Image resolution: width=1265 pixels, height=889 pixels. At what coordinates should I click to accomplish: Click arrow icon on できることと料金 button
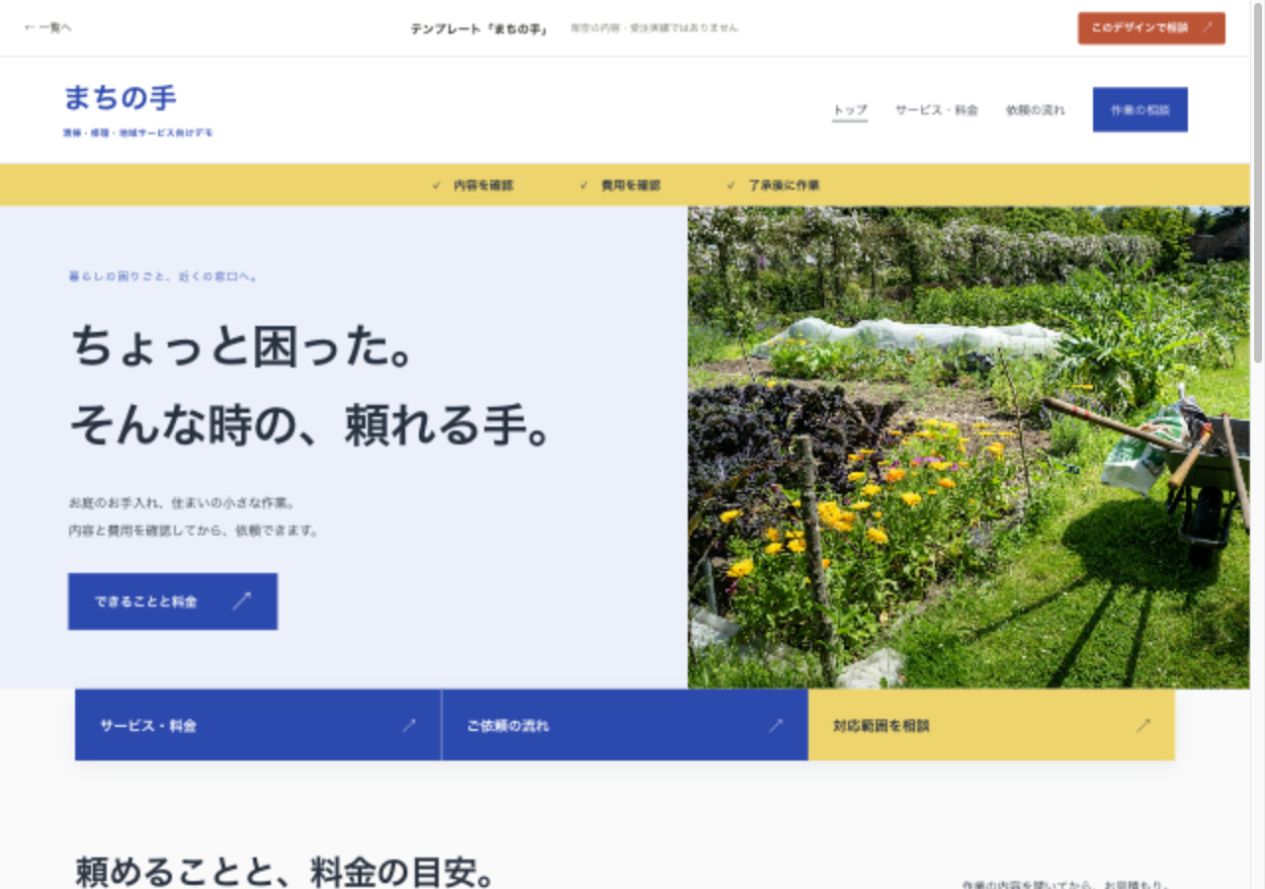click(242, 601)
